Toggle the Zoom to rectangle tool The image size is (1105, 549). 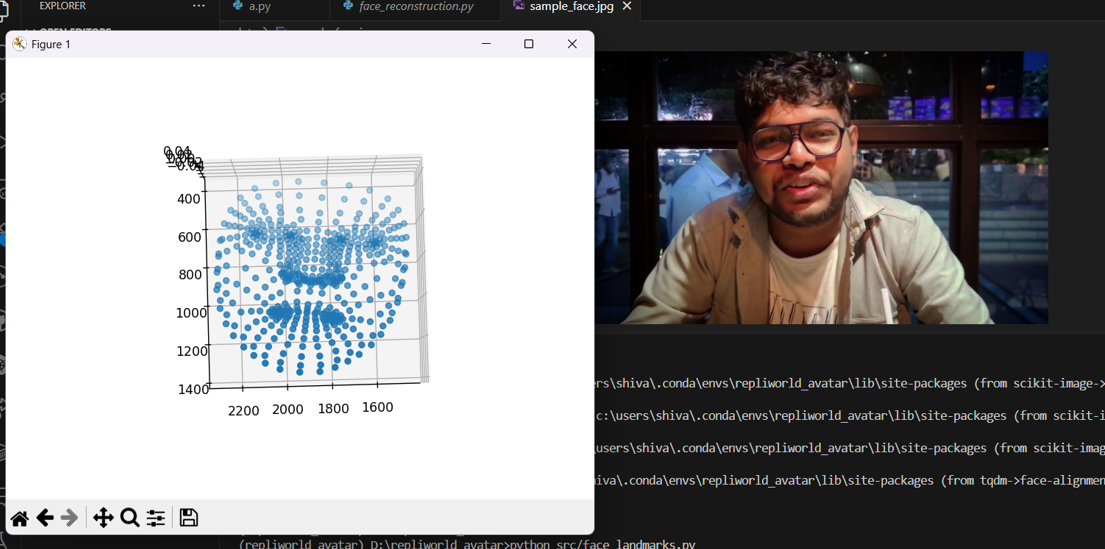(x=130, y=518)
